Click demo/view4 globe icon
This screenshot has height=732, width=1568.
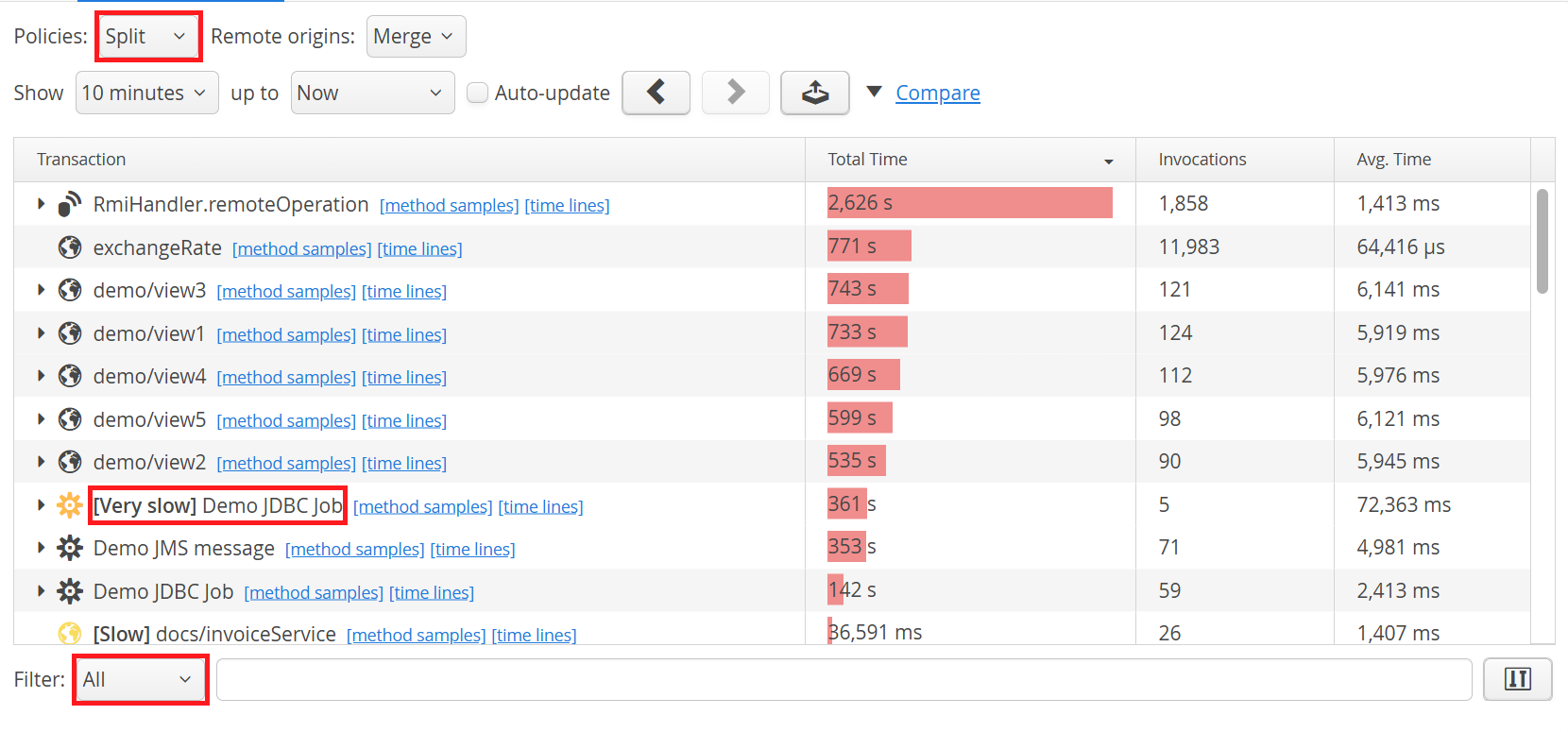click(x=70, y=376)
